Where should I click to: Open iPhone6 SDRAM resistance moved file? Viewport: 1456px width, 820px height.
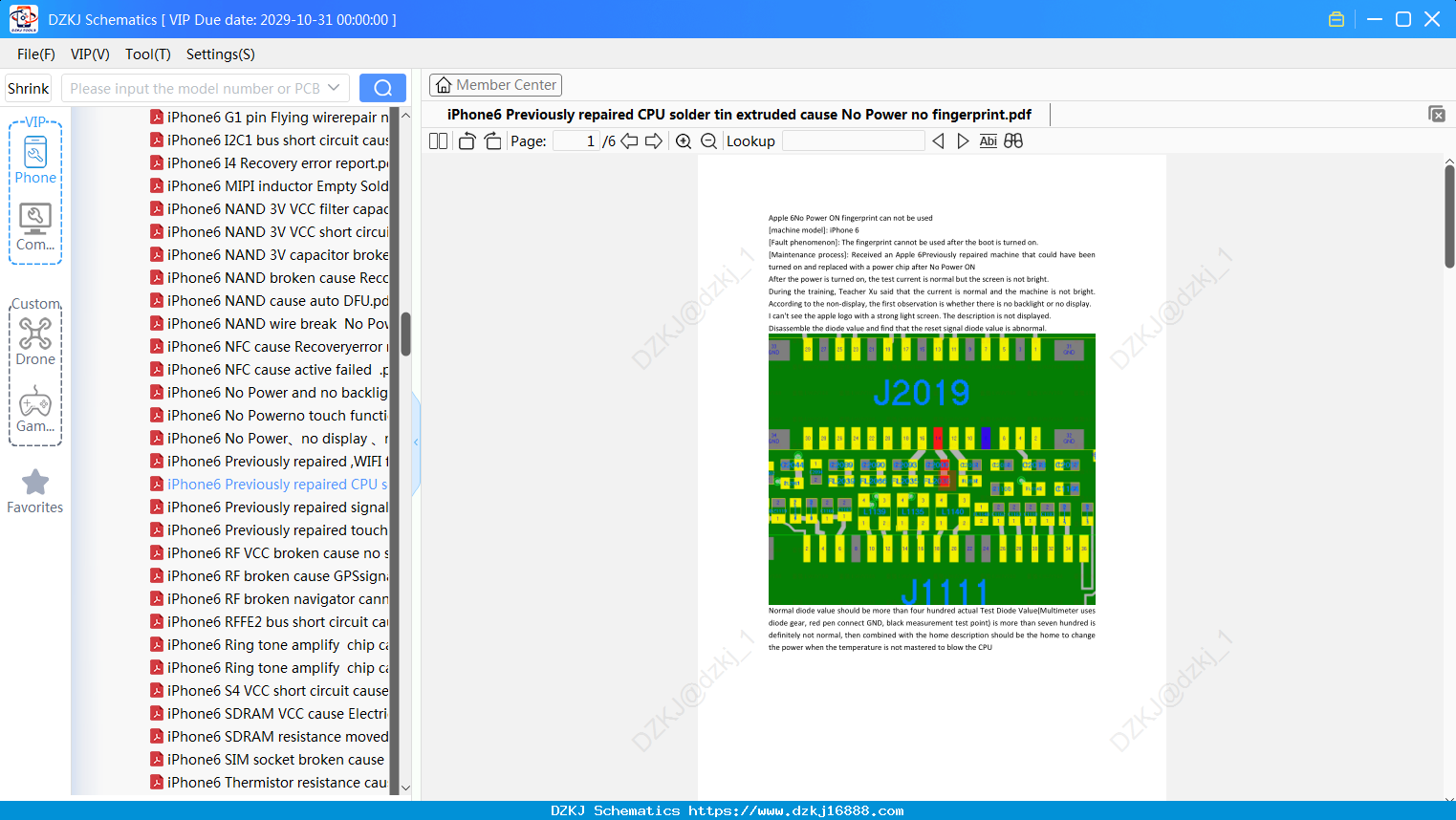tap(277, 736)
